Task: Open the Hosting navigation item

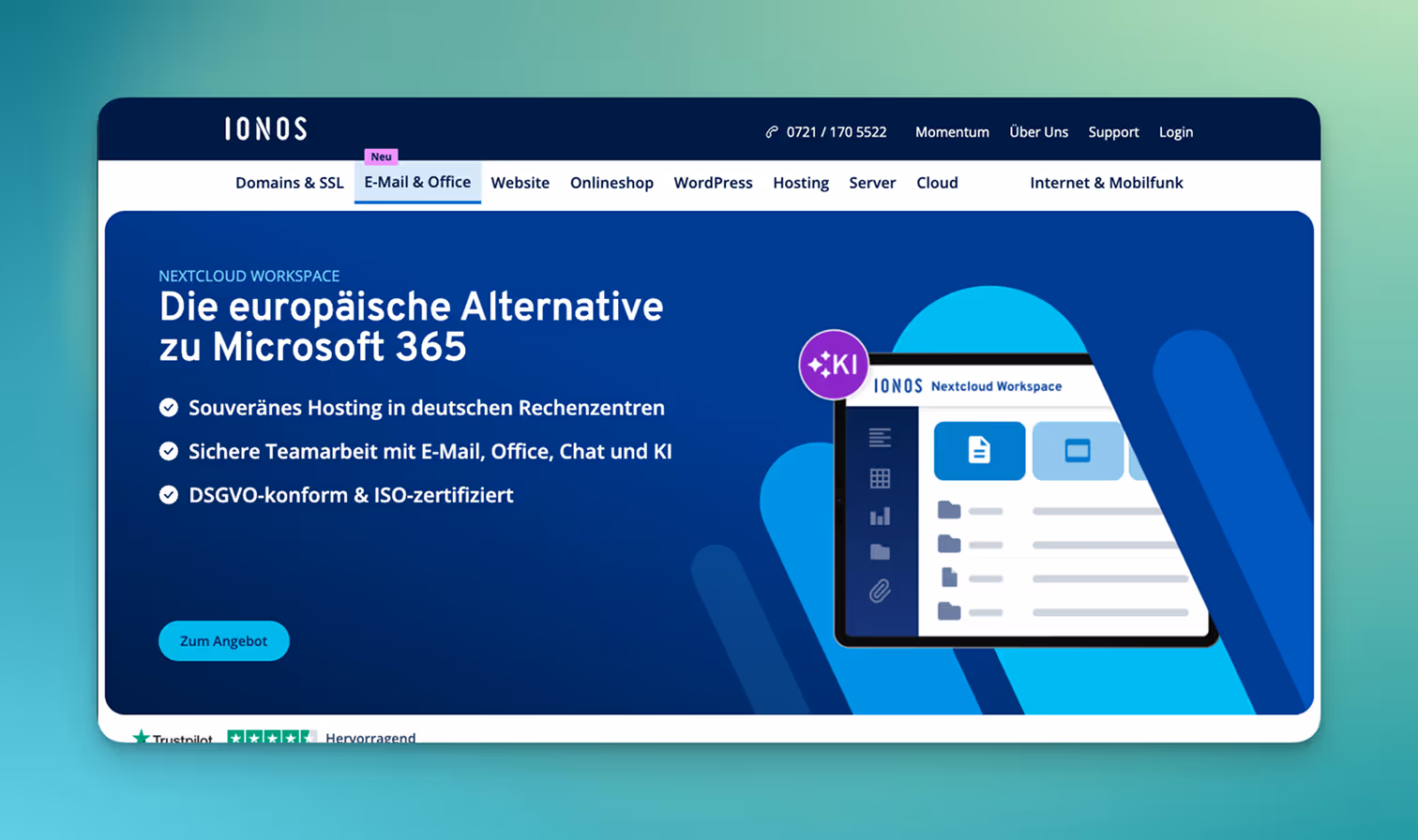Action: tap(801, 183)
